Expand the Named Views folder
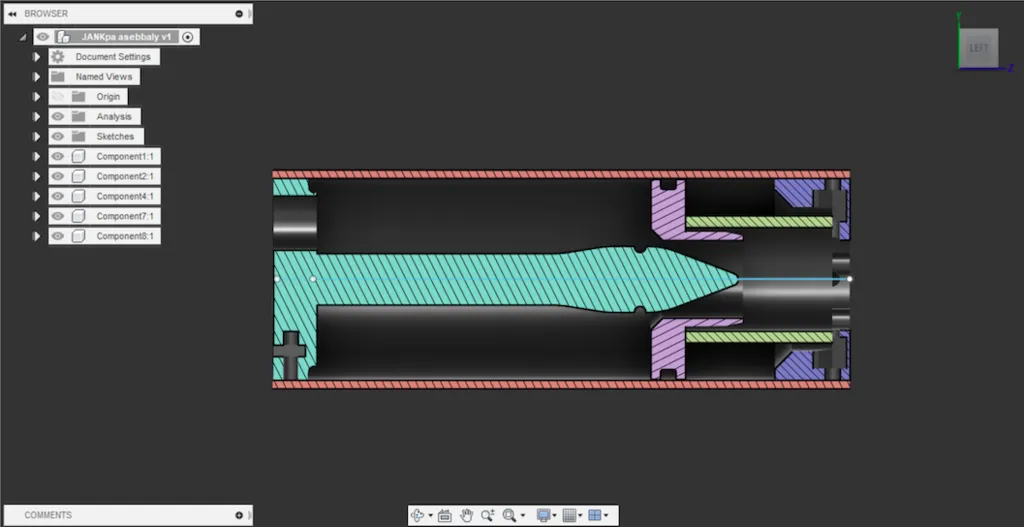1024x527 pixels. pyautogui.click(x=37, y=77)
